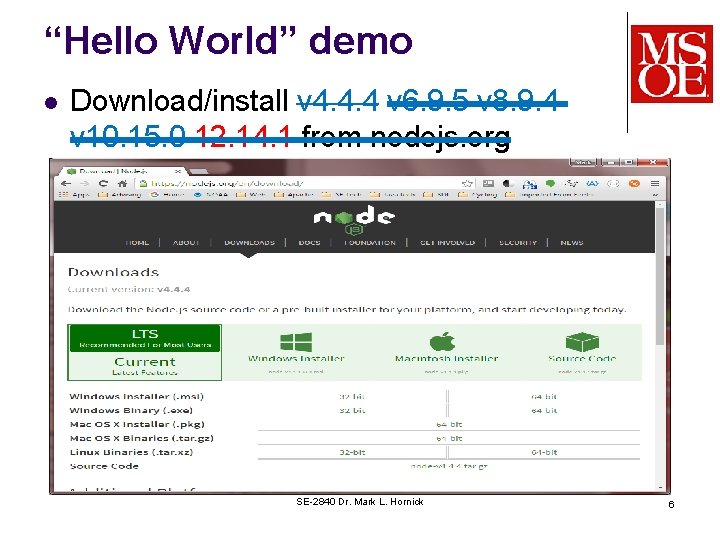The image size is (720, 540).
Task: Open the Cycling bookmarks folder
Action: [x=478, y=195]
